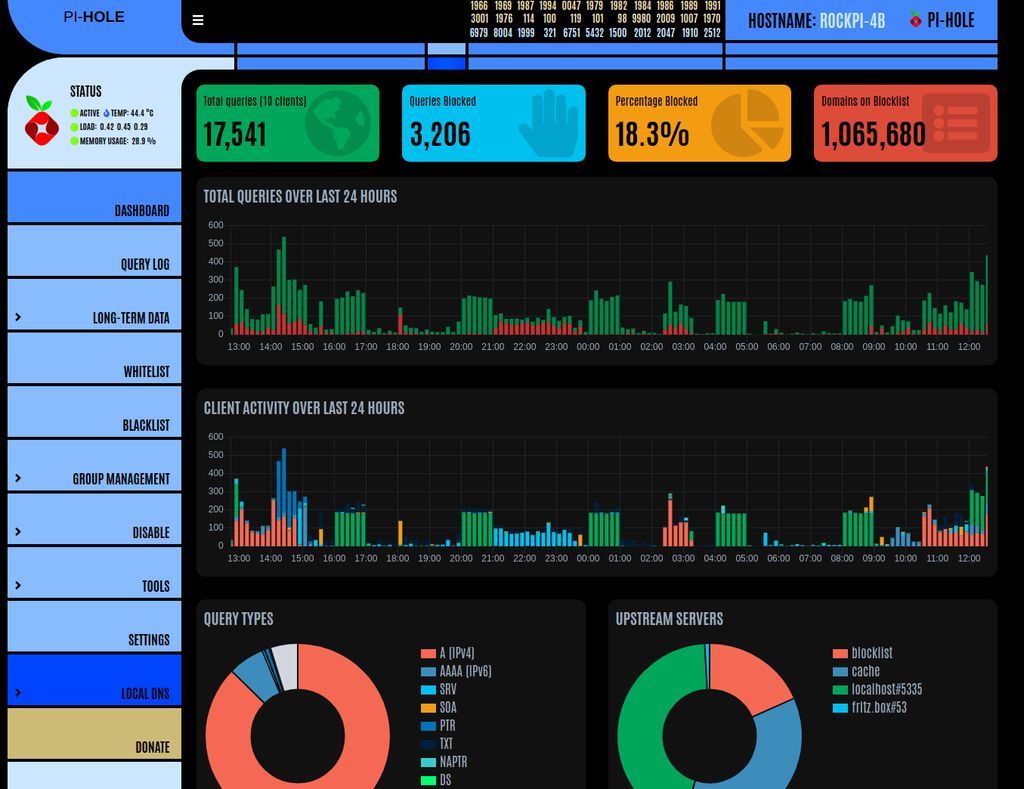
Task: Click the green Memory usage indicator dot
Action: click(74, 140)
